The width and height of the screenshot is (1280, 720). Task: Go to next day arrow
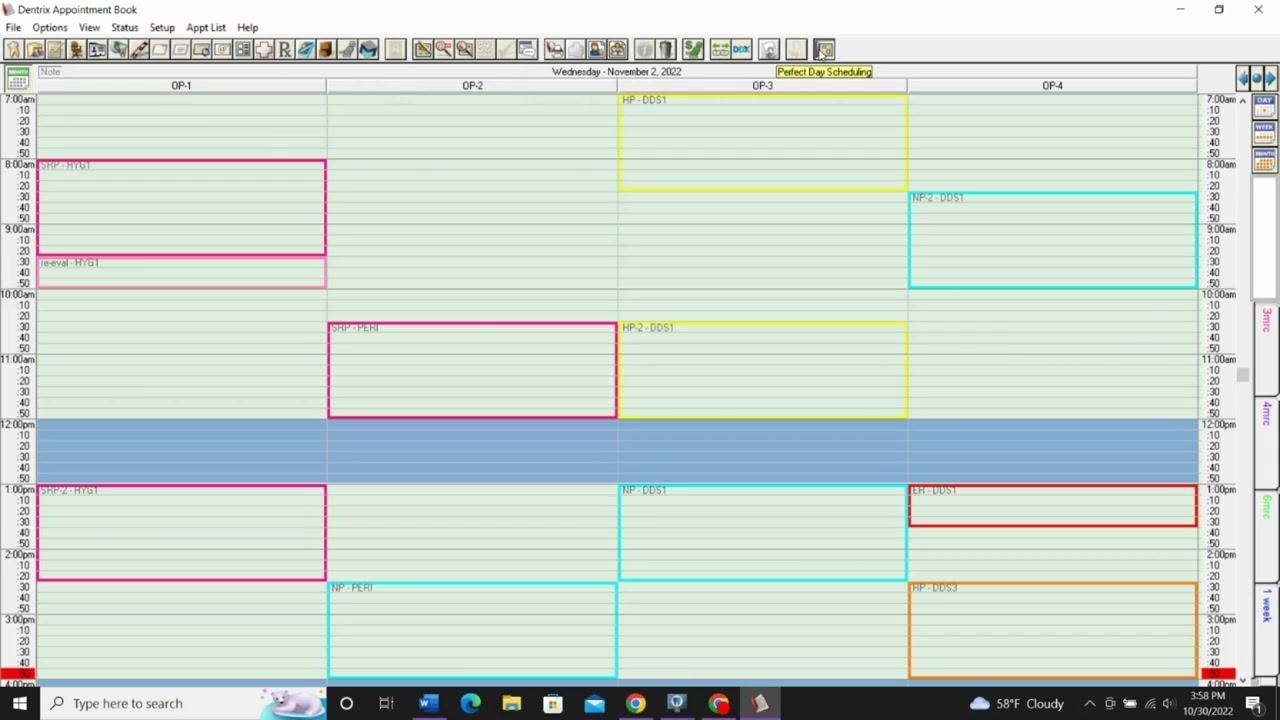tap(1271, 78)
